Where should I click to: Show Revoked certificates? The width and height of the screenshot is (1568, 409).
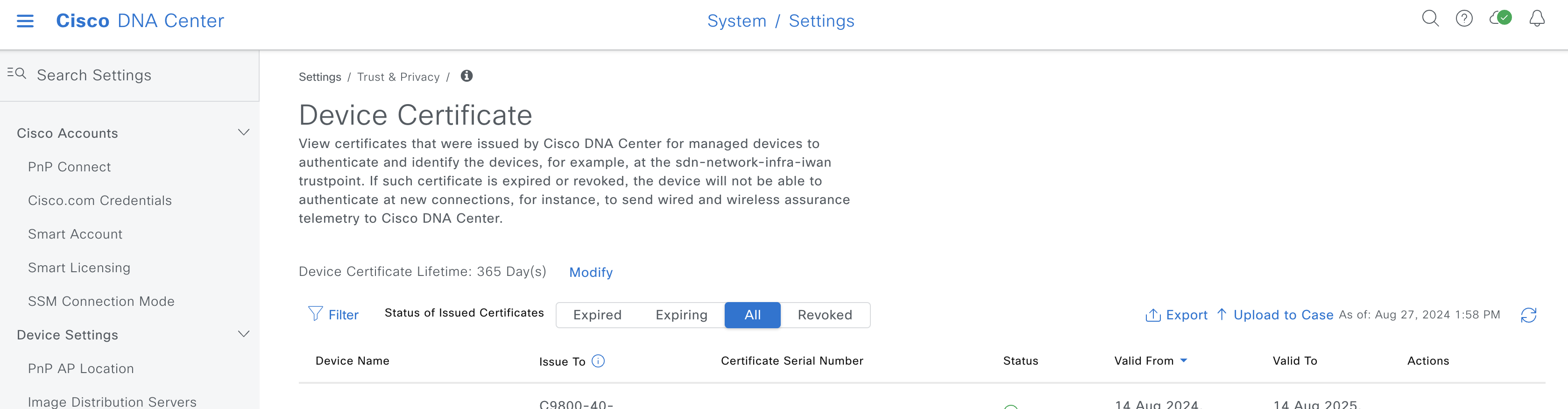[825, 315]
